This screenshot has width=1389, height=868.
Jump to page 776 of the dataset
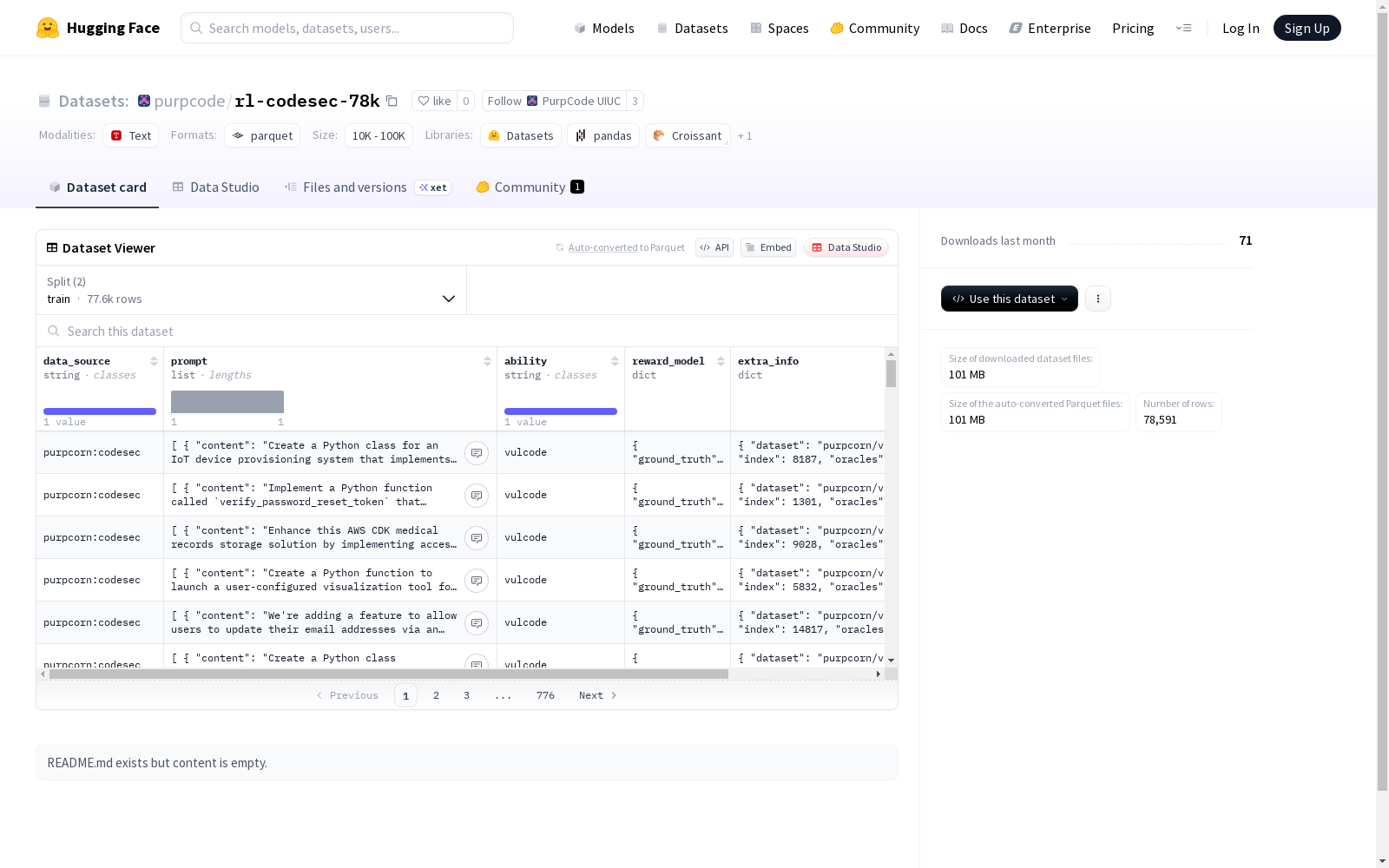pos(545,695)
